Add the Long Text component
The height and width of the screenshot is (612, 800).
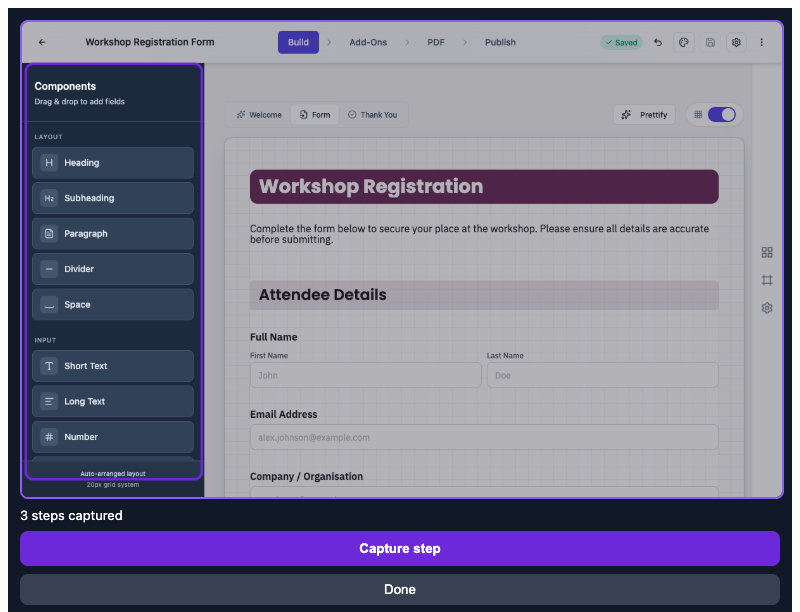tap(113, 401)
